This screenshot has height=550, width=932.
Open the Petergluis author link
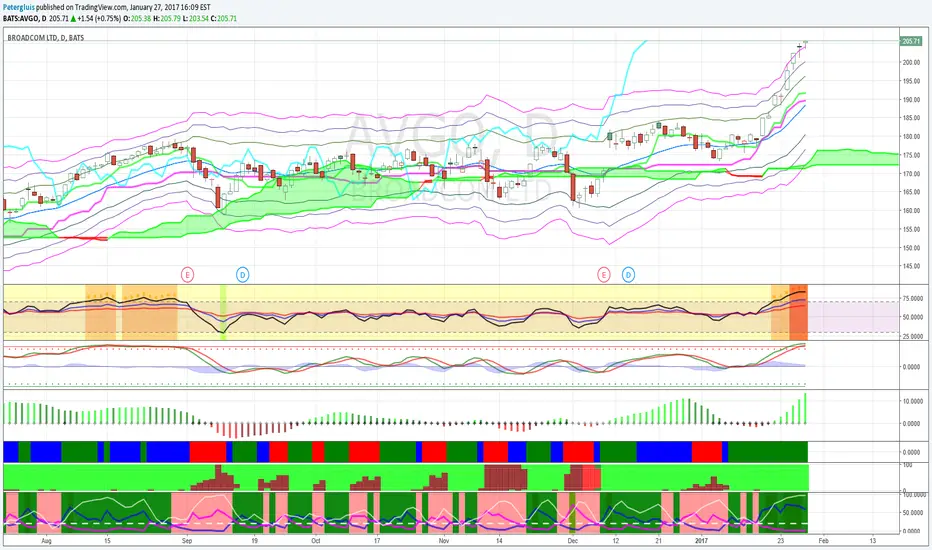click(18, 8)
